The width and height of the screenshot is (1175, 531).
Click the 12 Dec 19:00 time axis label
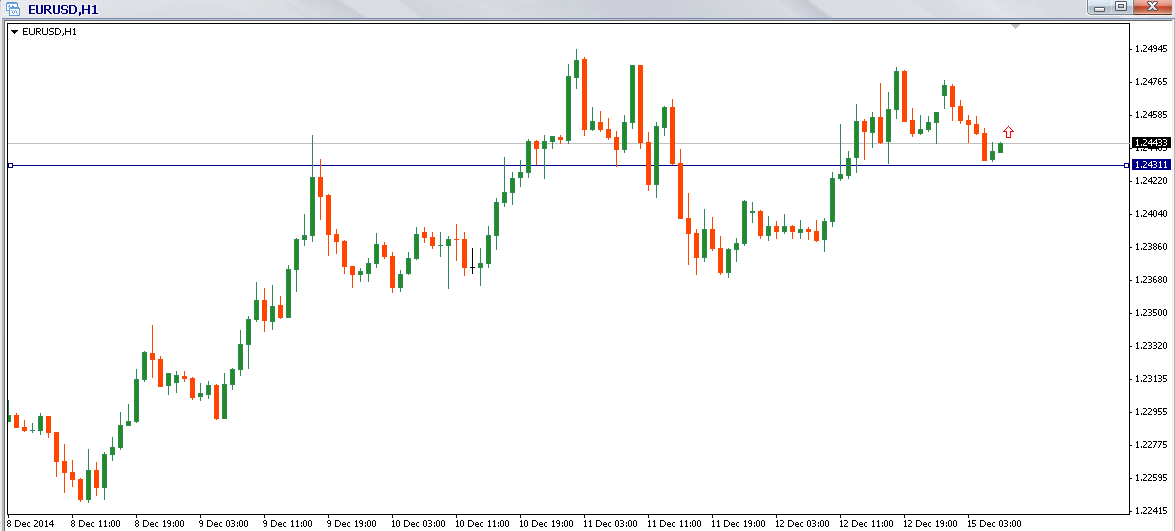pos(931,524)
